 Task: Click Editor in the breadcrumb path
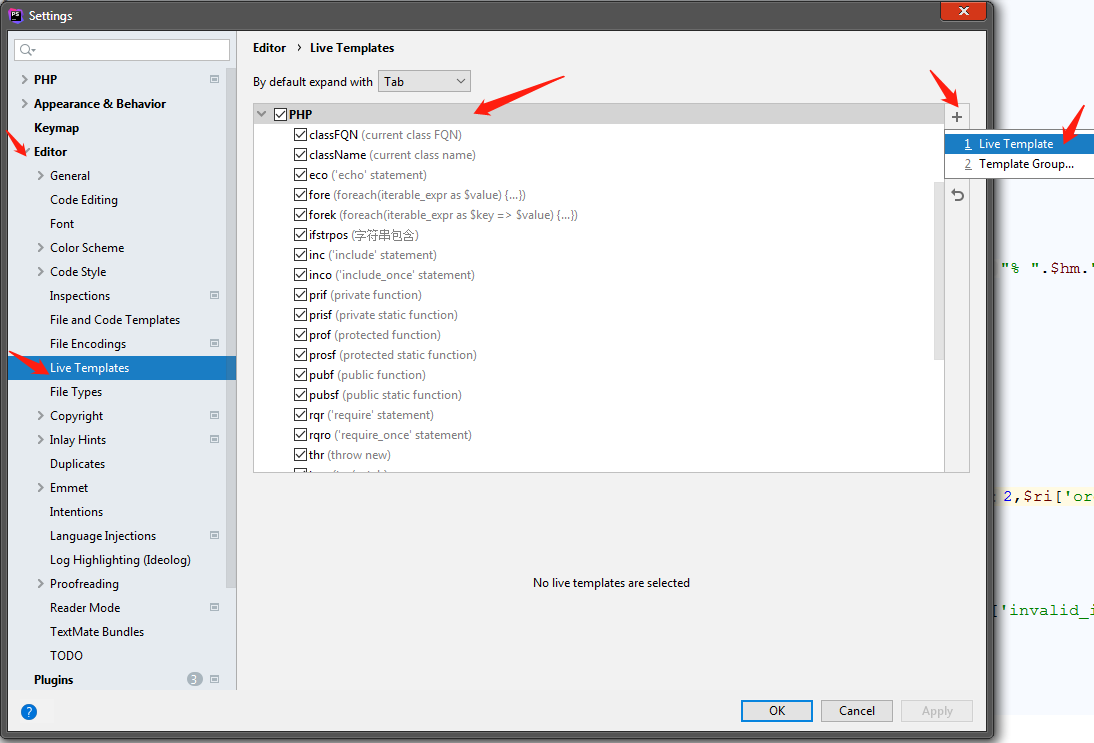tap(269, 48)
